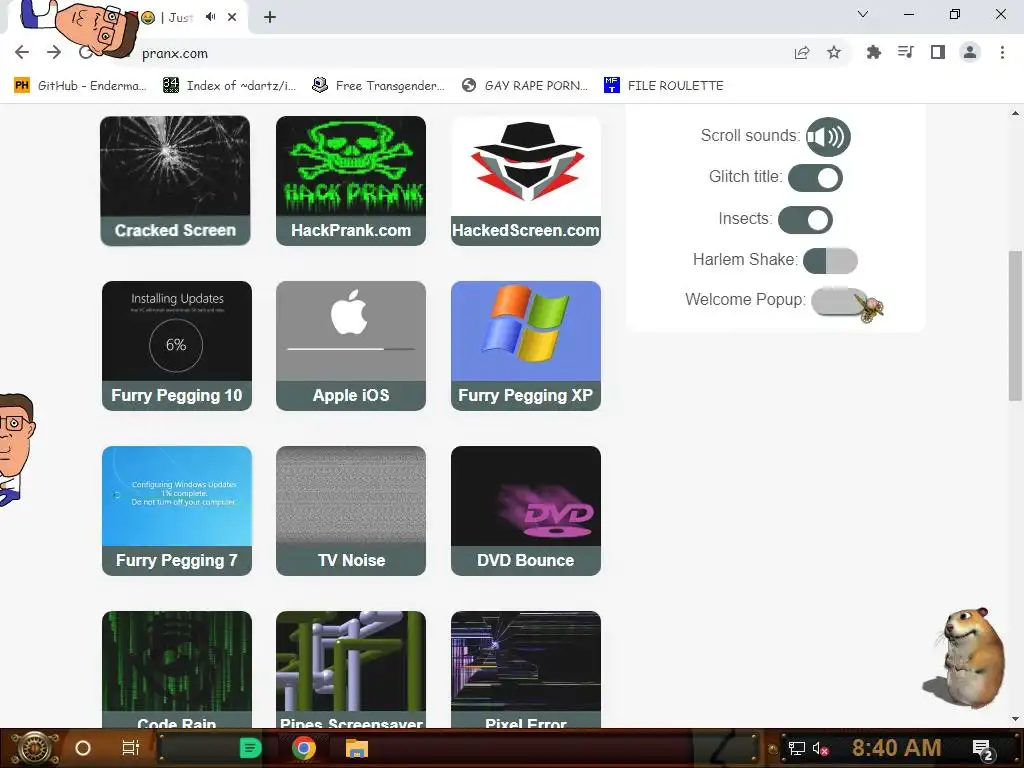This screenshot has width=1024, height=768.
Task: Open the network tray icon
Action: click(796, 748)
